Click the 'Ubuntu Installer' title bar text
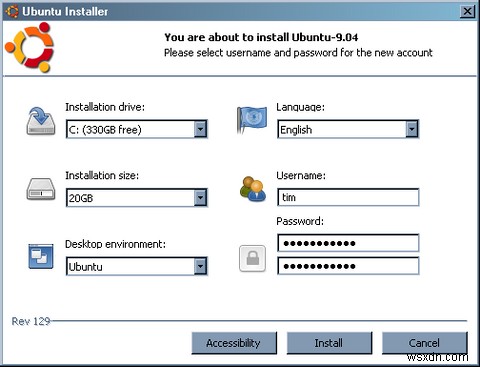Viewport: 480px width, 367px height. tap(65, 12)
